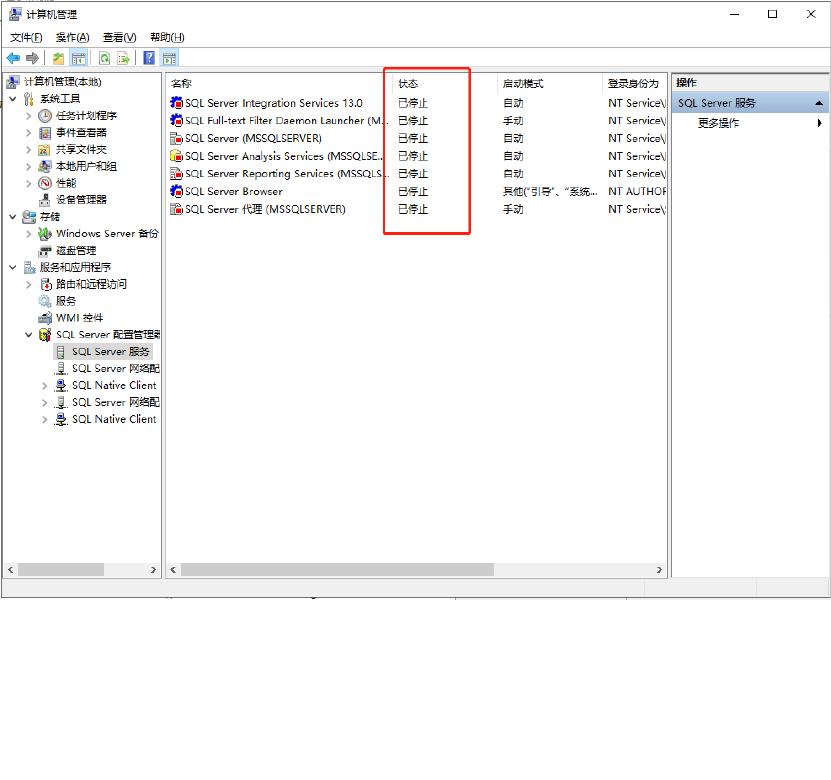Select the 本地用户和组 icon in tree
831x780 pixels.
45,166
